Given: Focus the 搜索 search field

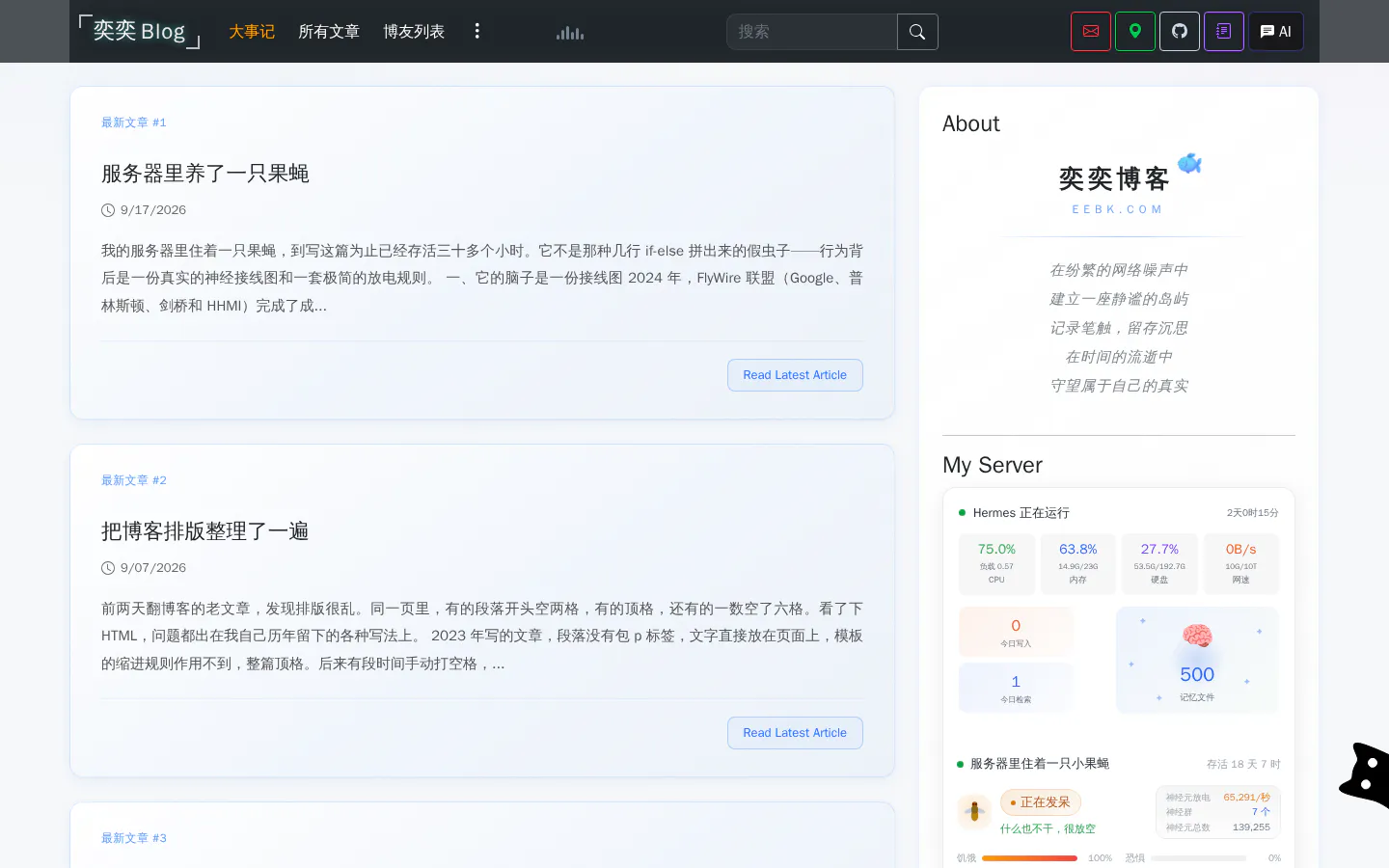Looking at the screenshot, I should pos(812,32).
